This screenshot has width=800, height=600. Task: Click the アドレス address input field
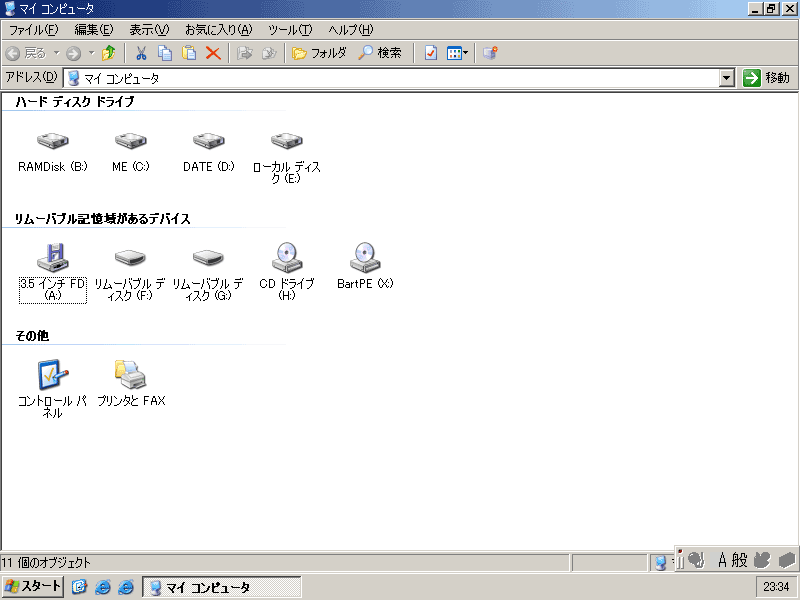coord(392,79)
